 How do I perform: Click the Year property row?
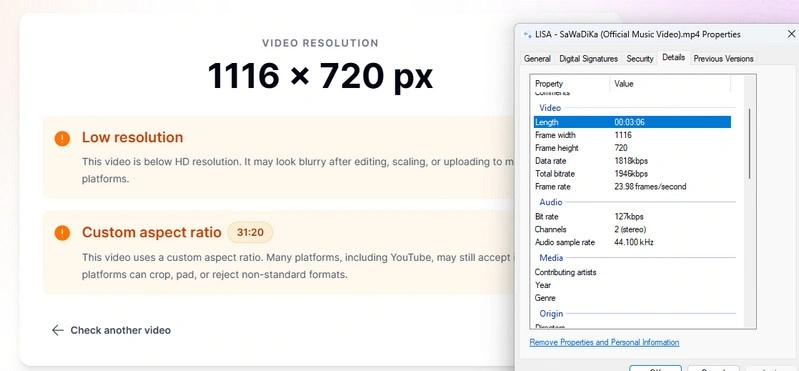(x=632, y=285)
